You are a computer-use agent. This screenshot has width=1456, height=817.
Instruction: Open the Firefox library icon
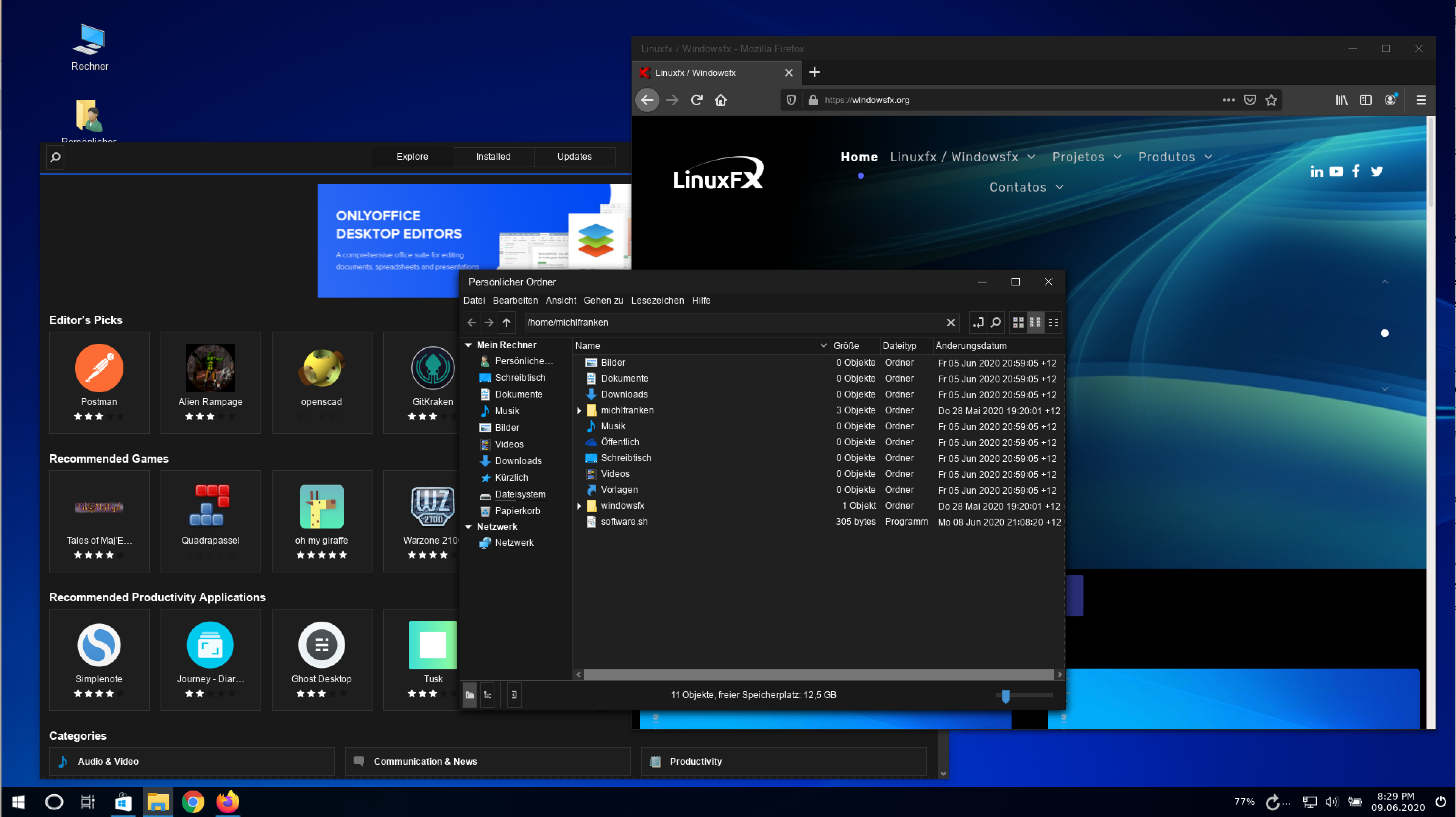1342,100
